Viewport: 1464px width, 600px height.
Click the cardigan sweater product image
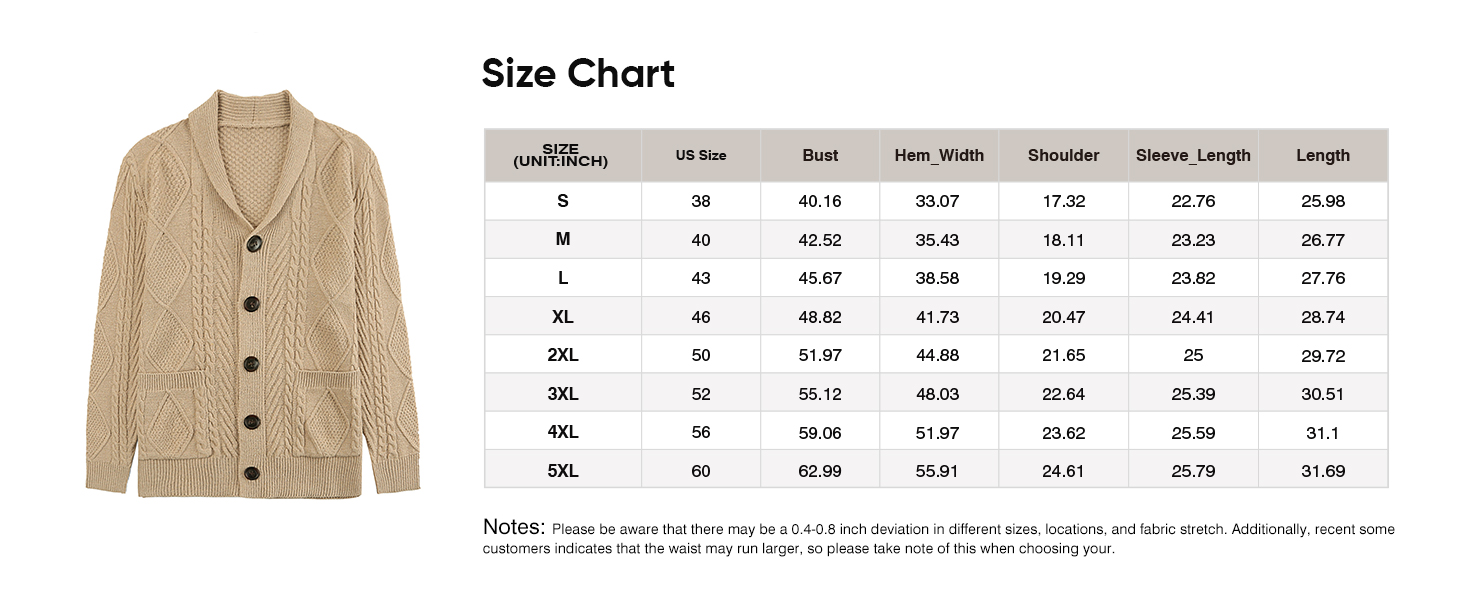tap(253, 295)
